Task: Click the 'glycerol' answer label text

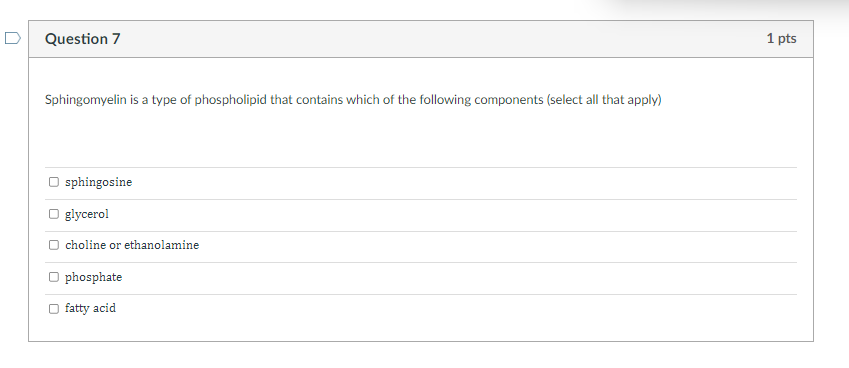Action: pos(87,214)
